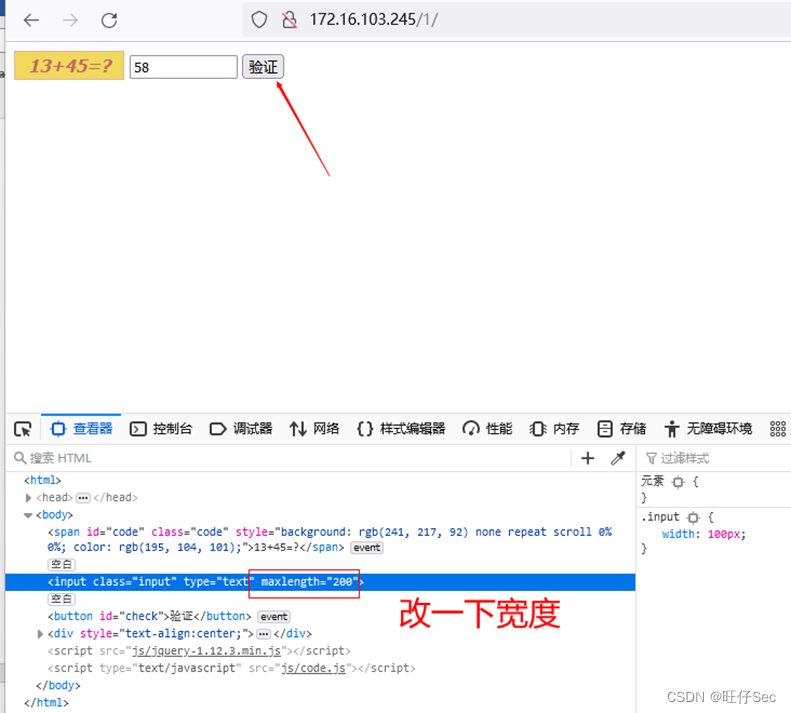Image resolution: width=791 pixels, height=713 pixels.
Task: Go back using the browser back arrow
Action: point(31,20)
